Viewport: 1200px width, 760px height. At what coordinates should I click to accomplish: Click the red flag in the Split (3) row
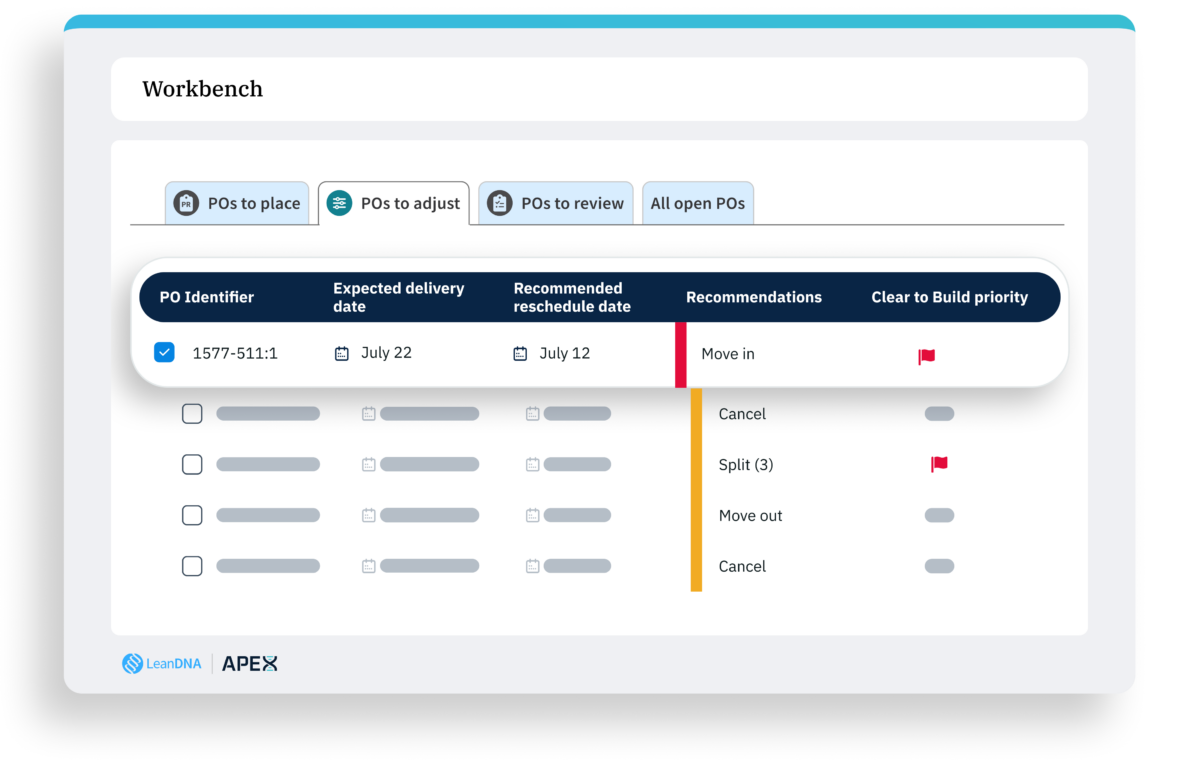coord(939,464)
